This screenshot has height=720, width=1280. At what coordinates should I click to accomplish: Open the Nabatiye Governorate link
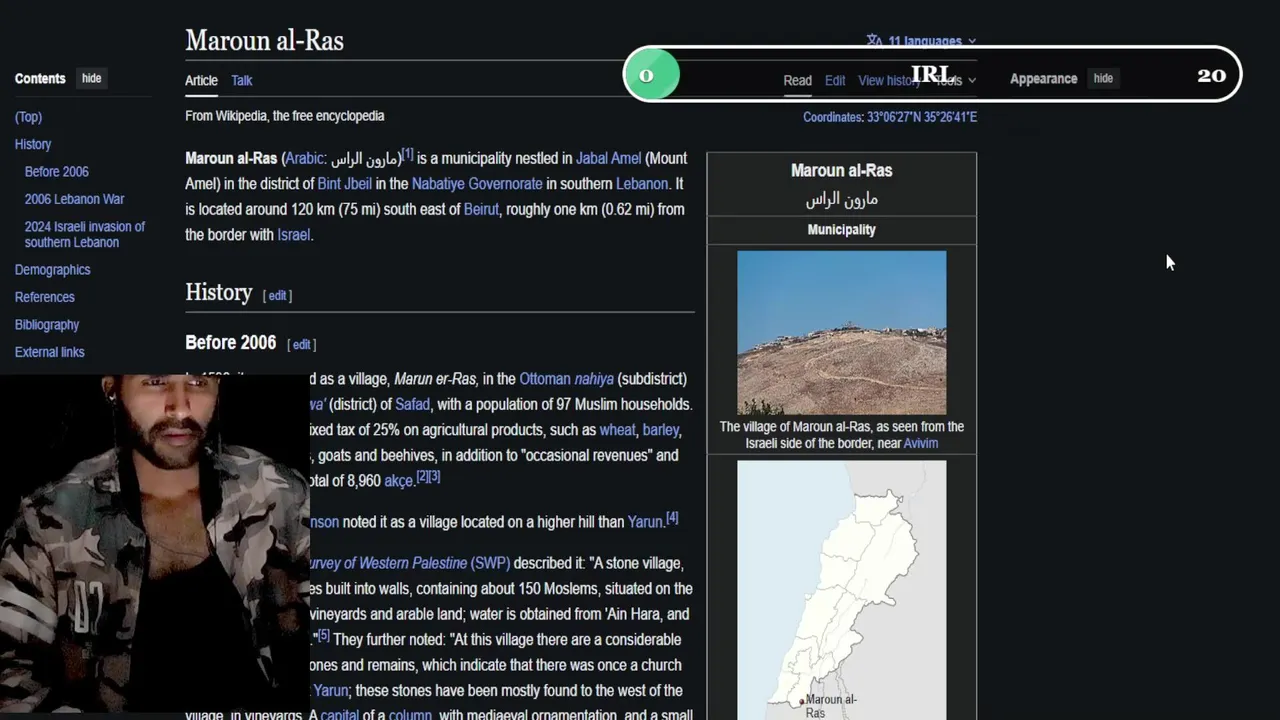click(477, 184)
